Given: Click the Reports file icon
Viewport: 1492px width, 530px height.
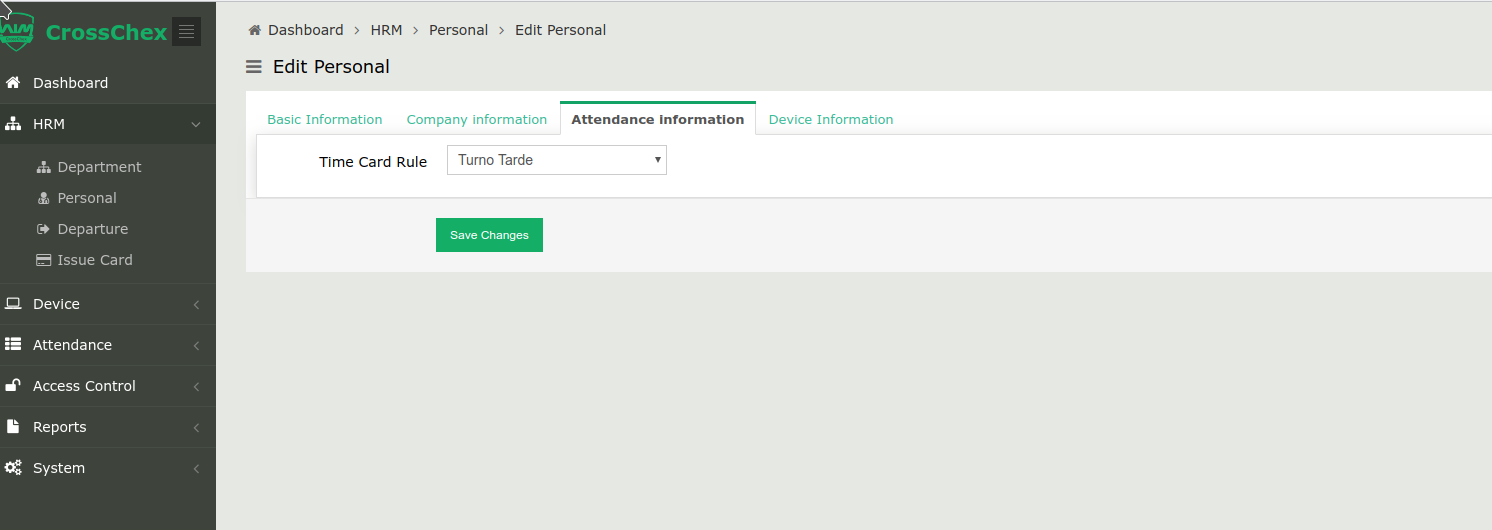Looking at the screenshot, I should point(13,427).
